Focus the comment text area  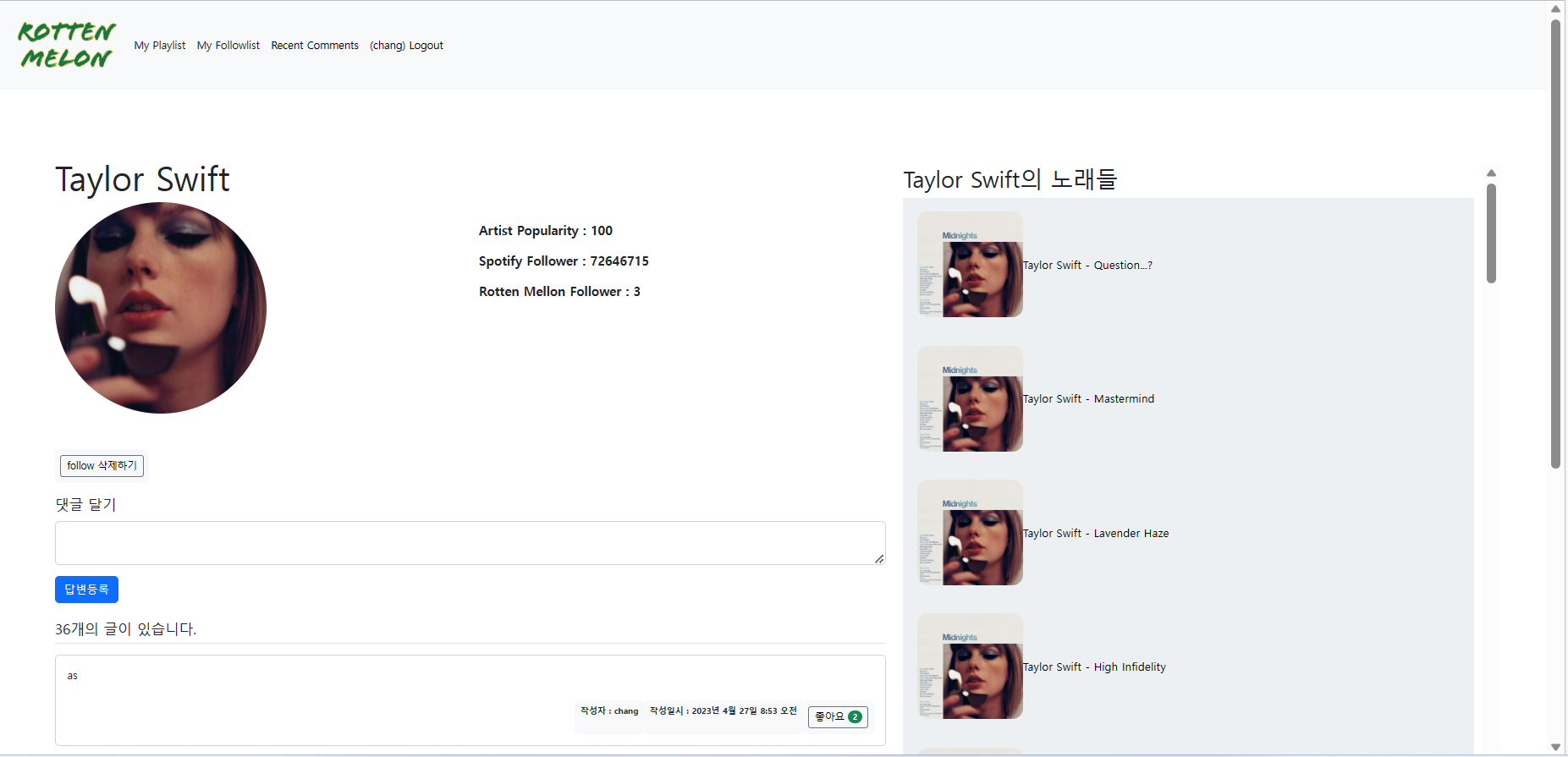tap(470, 543)
